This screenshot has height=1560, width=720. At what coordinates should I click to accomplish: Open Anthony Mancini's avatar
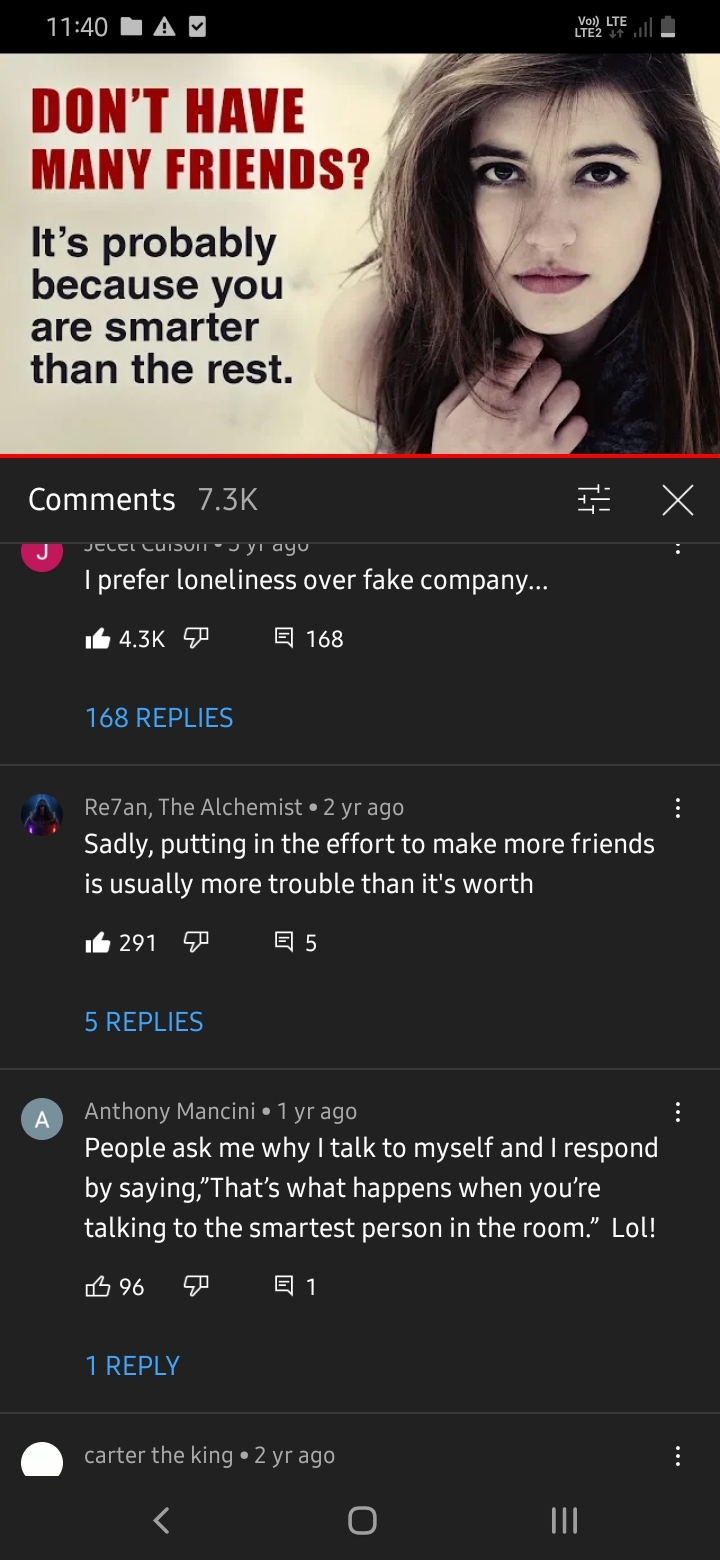[42, 1120]
